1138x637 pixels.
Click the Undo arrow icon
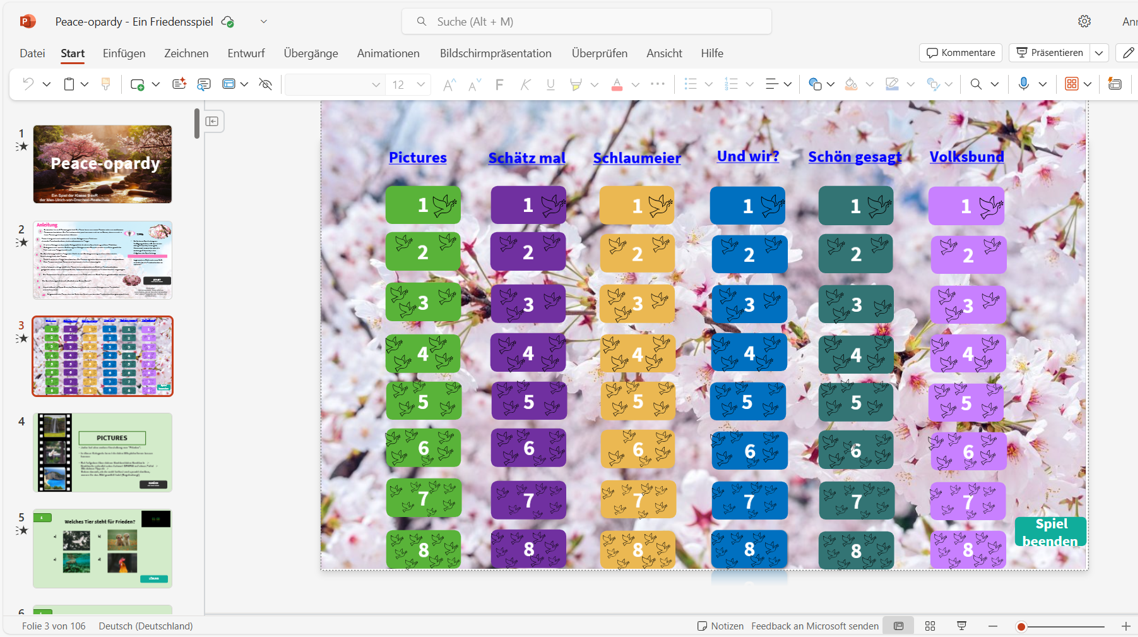click(28, 85)
